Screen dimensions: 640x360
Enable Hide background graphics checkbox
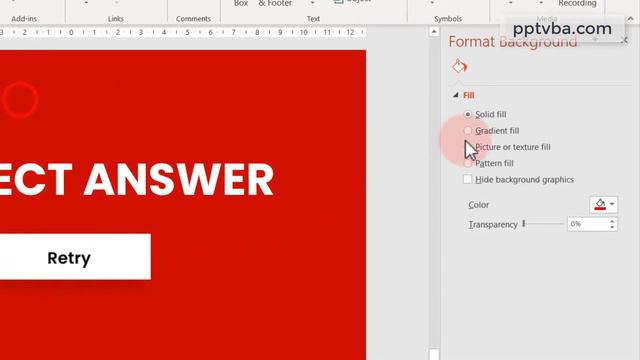pyautogui.click(x=468, y=179)
